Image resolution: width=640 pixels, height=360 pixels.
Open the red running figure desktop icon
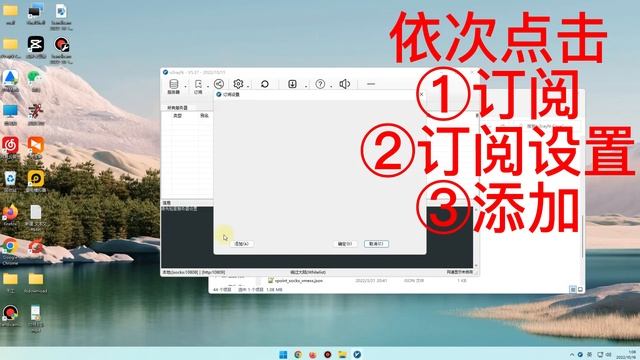click(36, 111)
